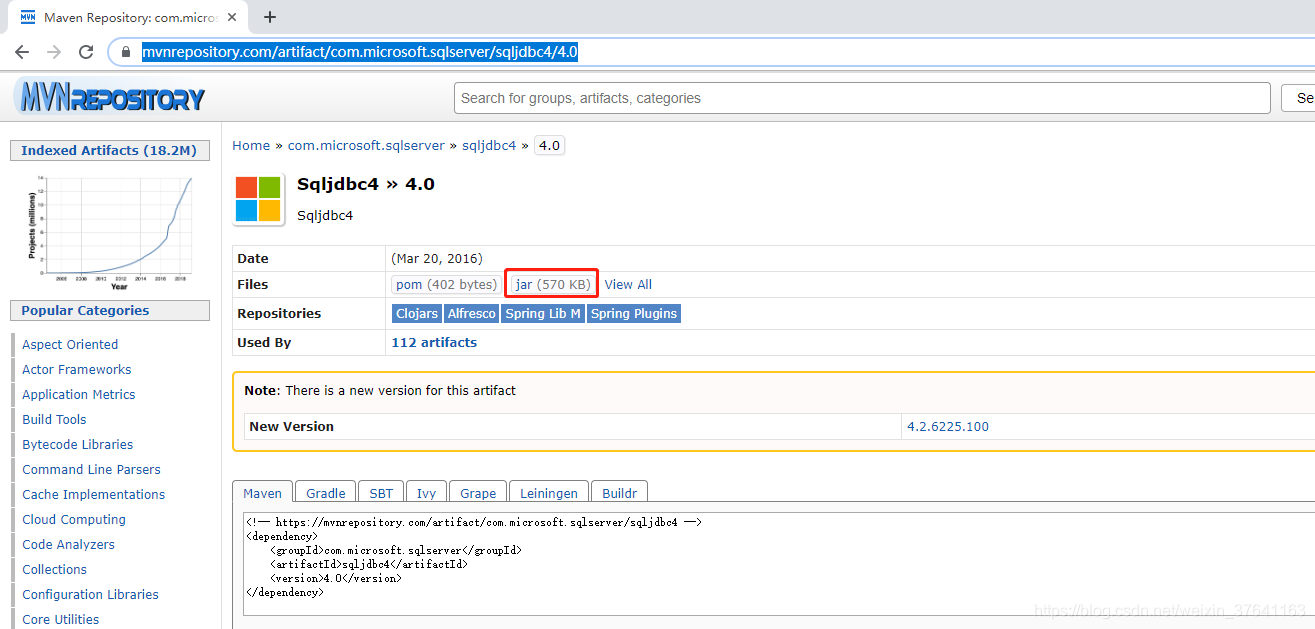The height and width of the screenshot is (629, 1315).
Task: Click the Microsoft logo next to Sqljdbc4
Action: point(259,196)
